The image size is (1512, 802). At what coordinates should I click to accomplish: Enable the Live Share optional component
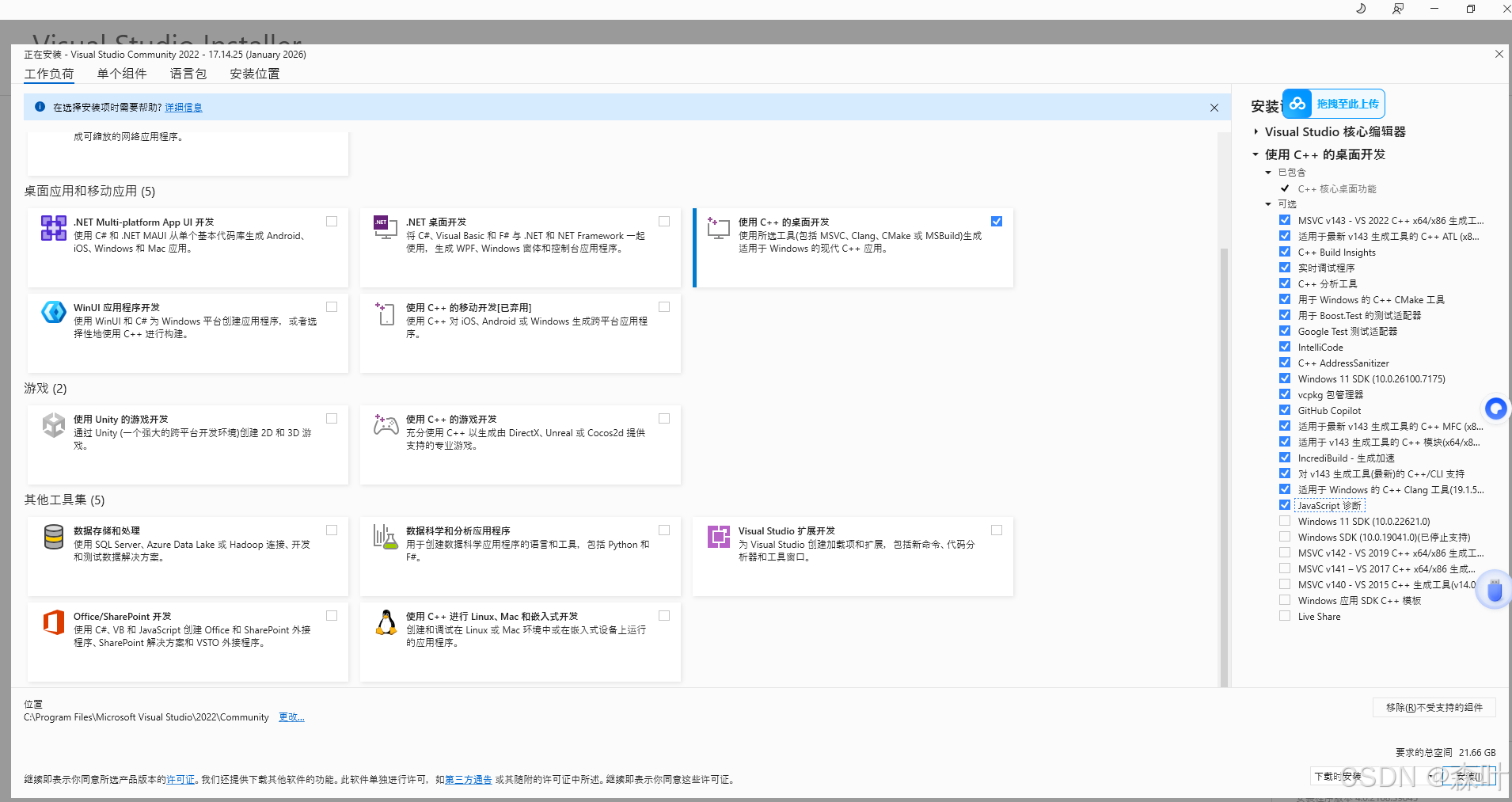point(1285,616)
